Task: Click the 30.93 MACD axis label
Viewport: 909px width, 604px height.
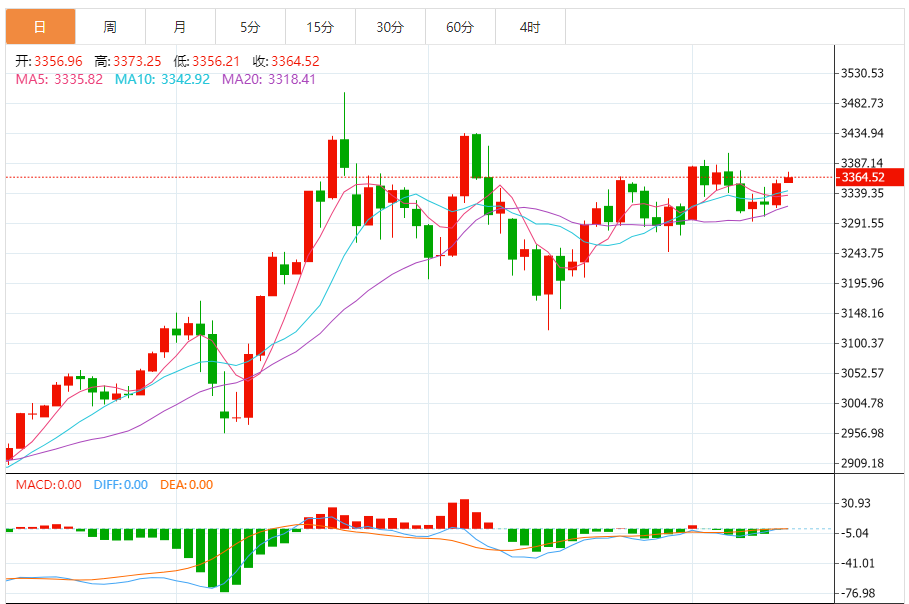Action: (856, 503)
